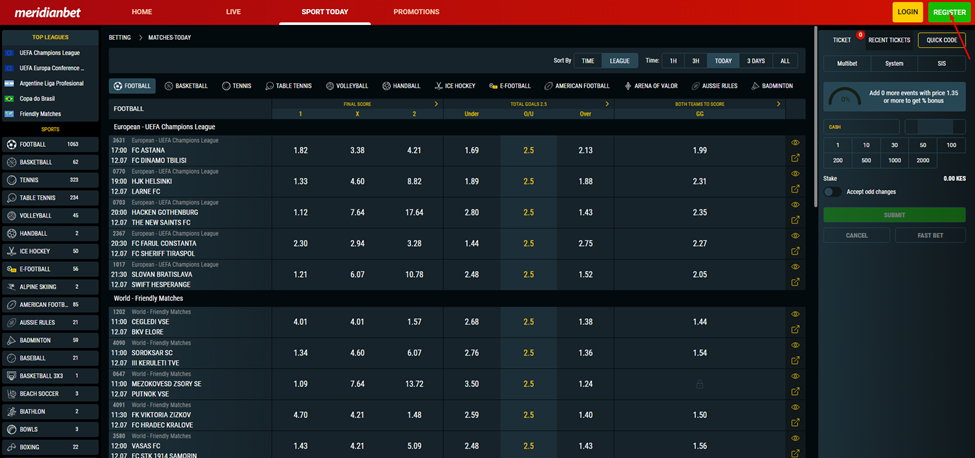The image size is (975, 458).
Task: Click Copa do Brasil flag icon
Action: point(9,99)
